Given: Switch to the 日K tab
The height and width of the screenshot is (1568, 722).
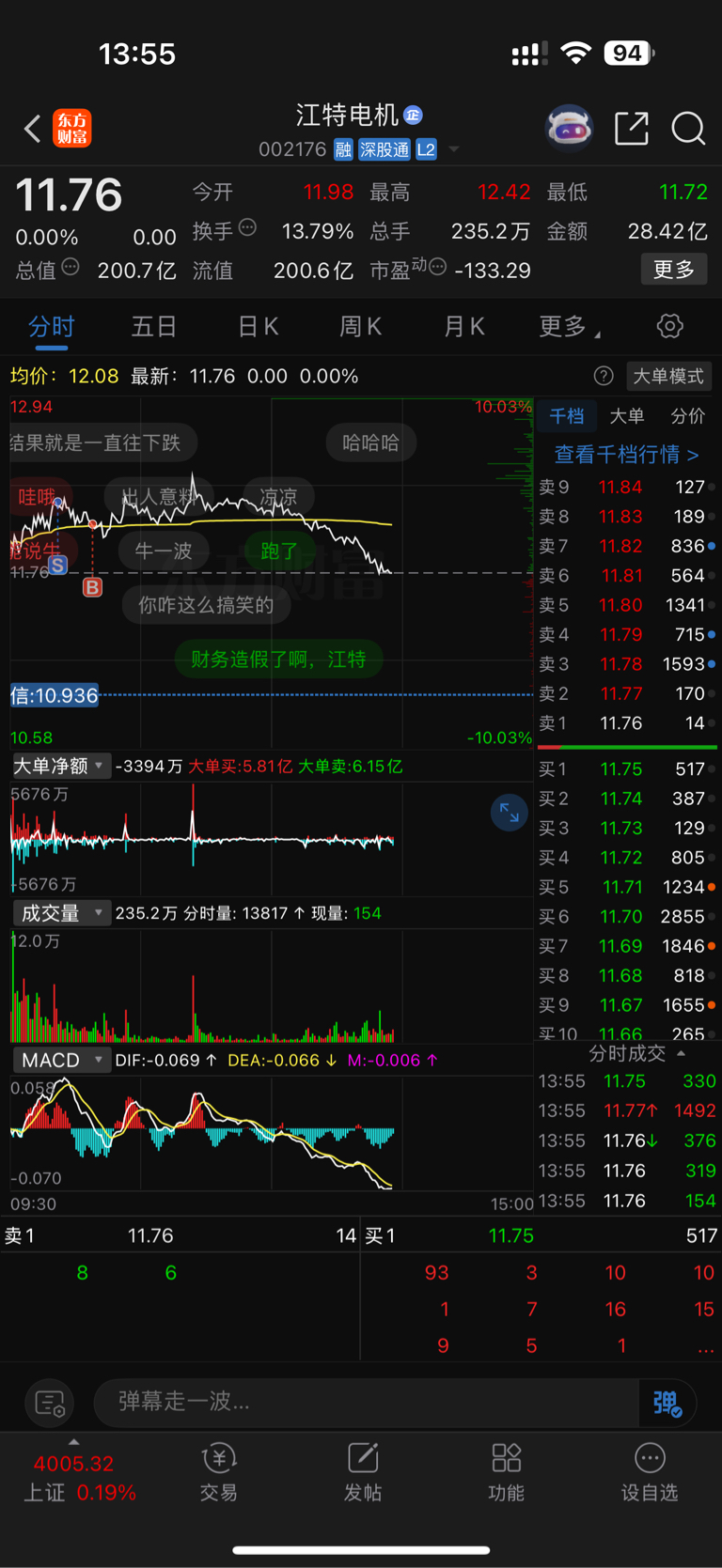Looking at the screenshot, I should 258,326.
